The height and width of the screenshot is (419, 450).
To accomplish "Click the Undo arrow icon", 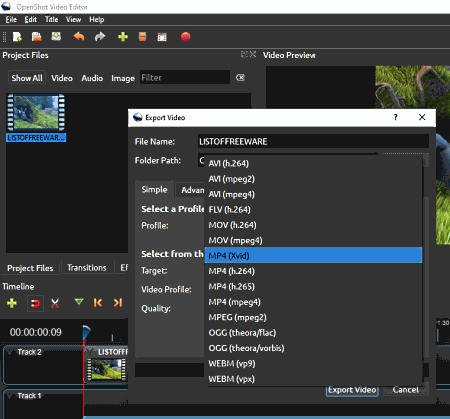I will [79, 36].
